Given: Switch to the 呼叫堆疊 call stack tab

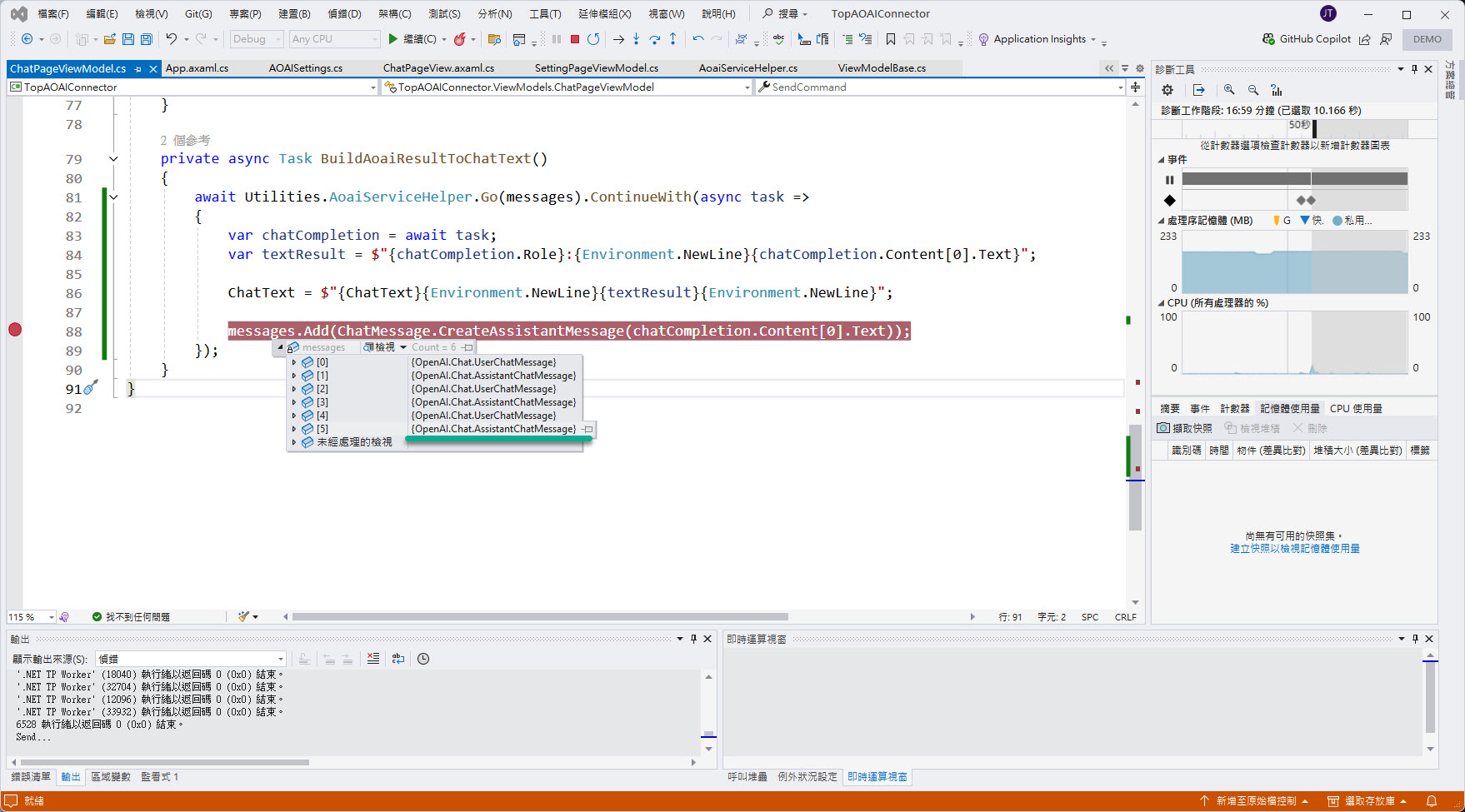Looking at the screenshot, I should coord(747,777).
